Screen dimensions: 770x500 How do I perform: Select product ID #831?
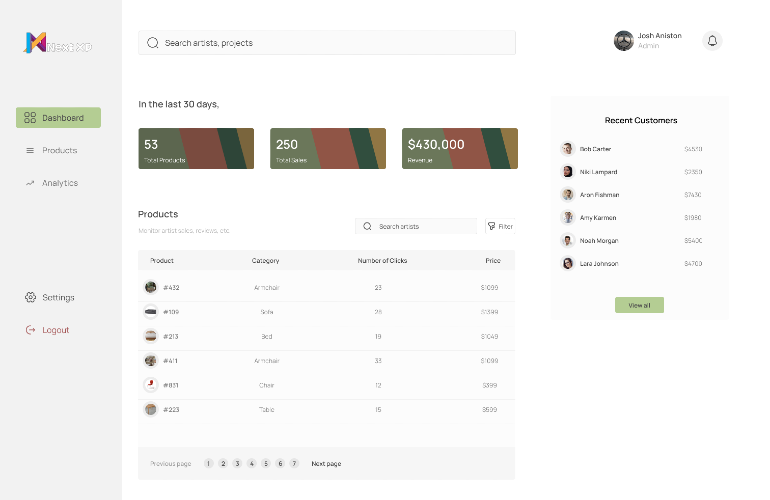(170, 385)
